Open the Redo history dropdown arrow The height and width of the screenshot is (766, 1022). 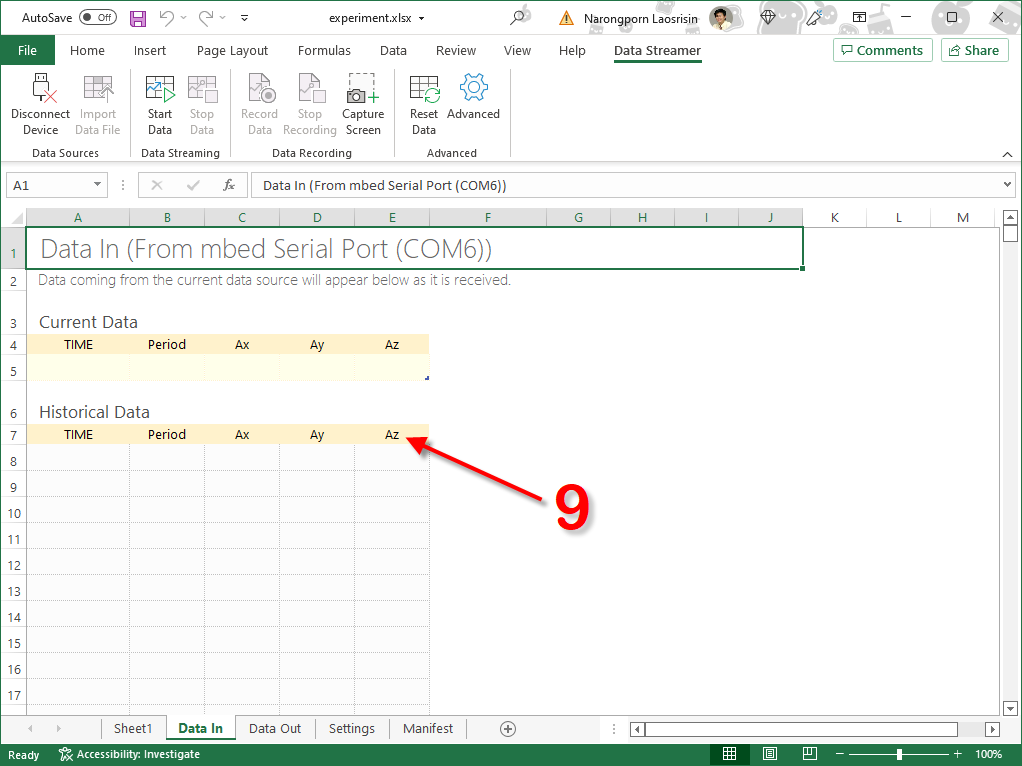click(x=222, y=18)
